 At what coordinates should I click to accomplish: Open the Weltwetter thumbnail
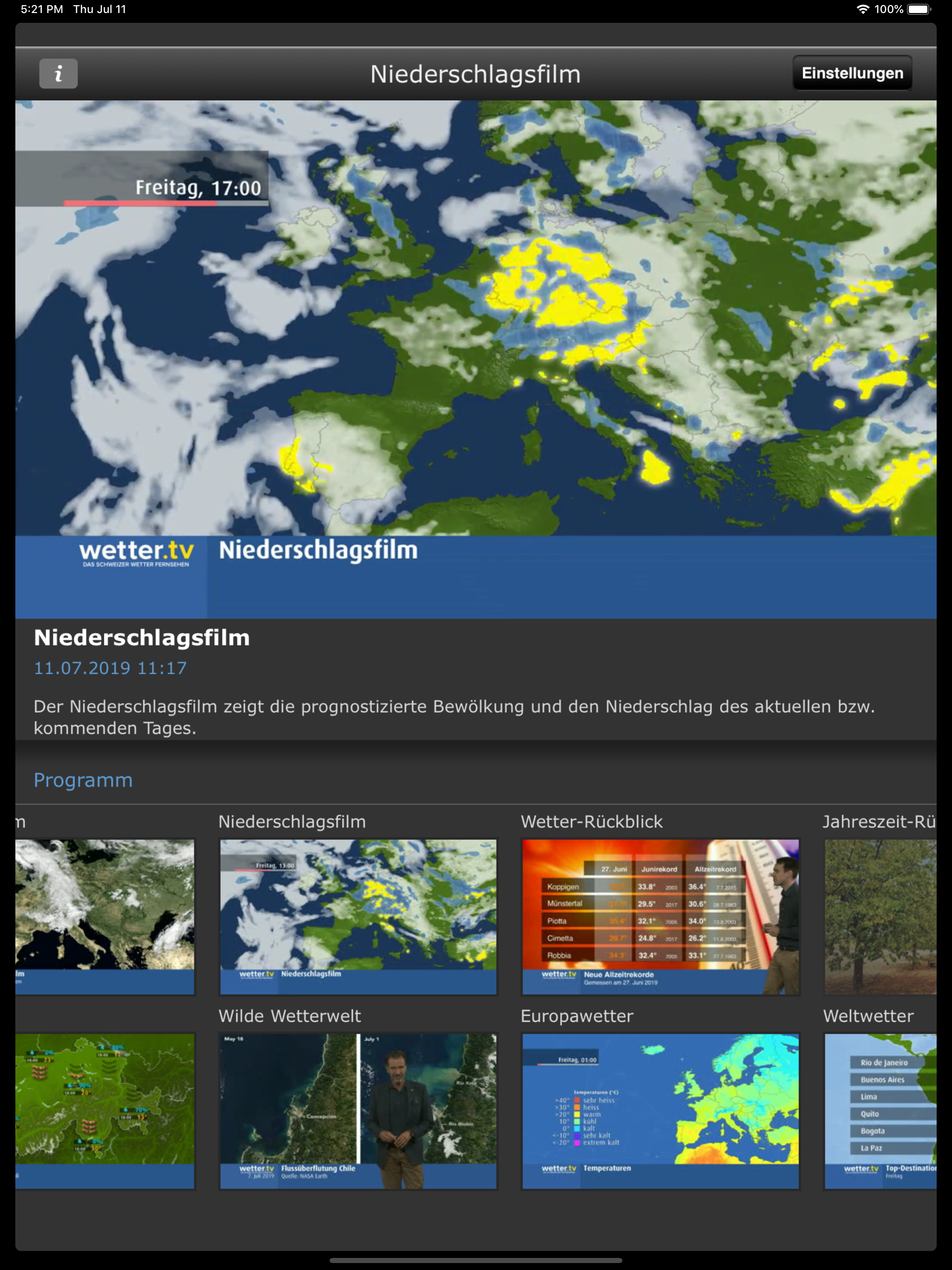click(880, 1111)
